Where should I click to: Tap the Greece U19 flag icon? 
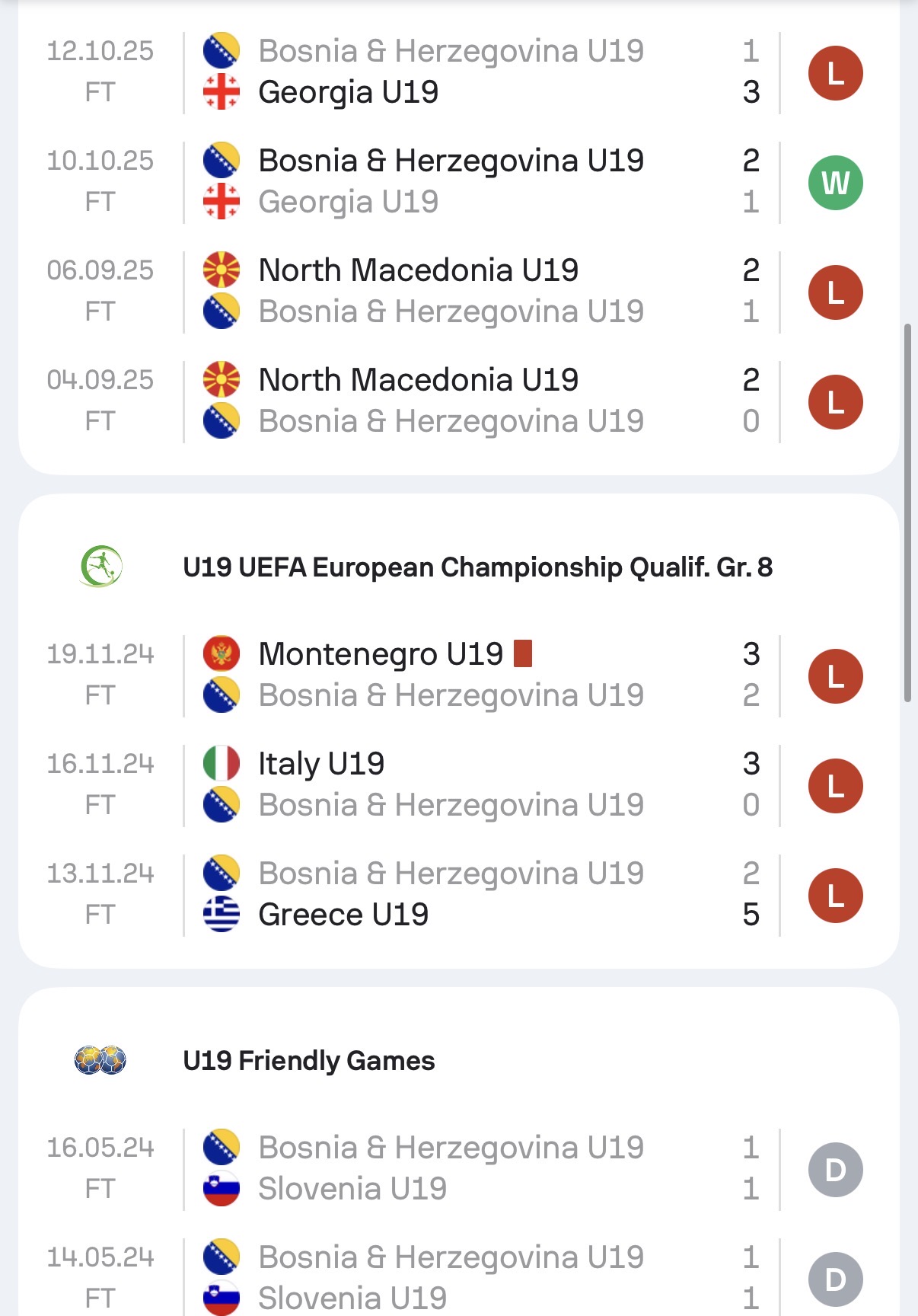pyautogui.click(x=222, y=915)
